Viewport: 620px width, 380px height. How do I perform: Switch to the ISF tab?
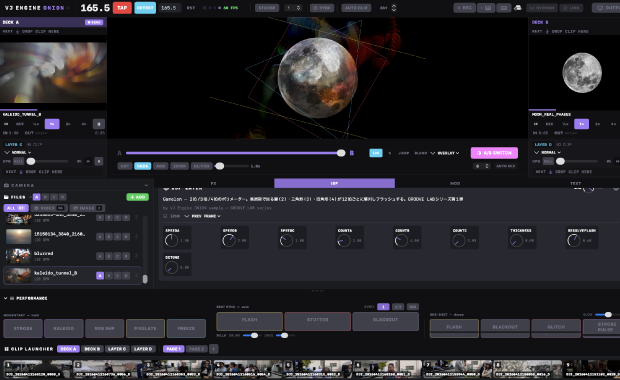point(334,183)
